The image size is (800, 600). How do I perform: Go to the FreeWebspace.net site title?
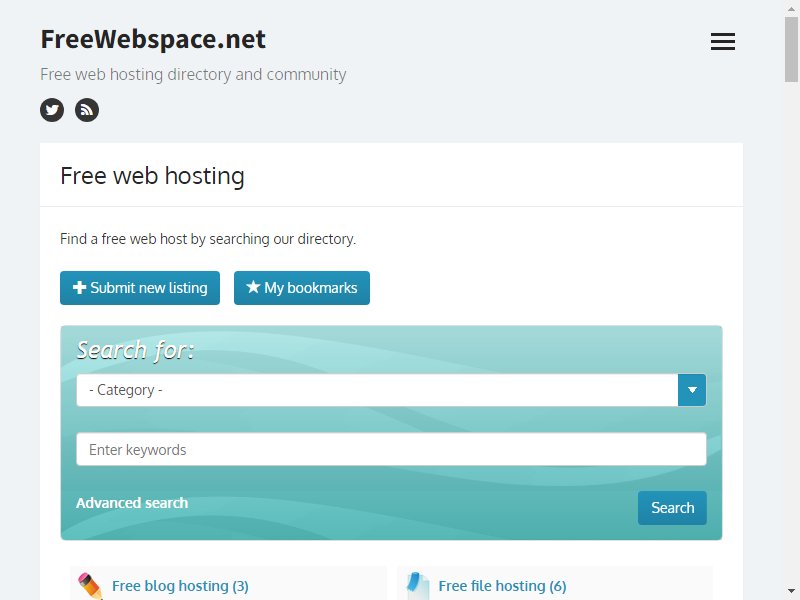(153, 39)
